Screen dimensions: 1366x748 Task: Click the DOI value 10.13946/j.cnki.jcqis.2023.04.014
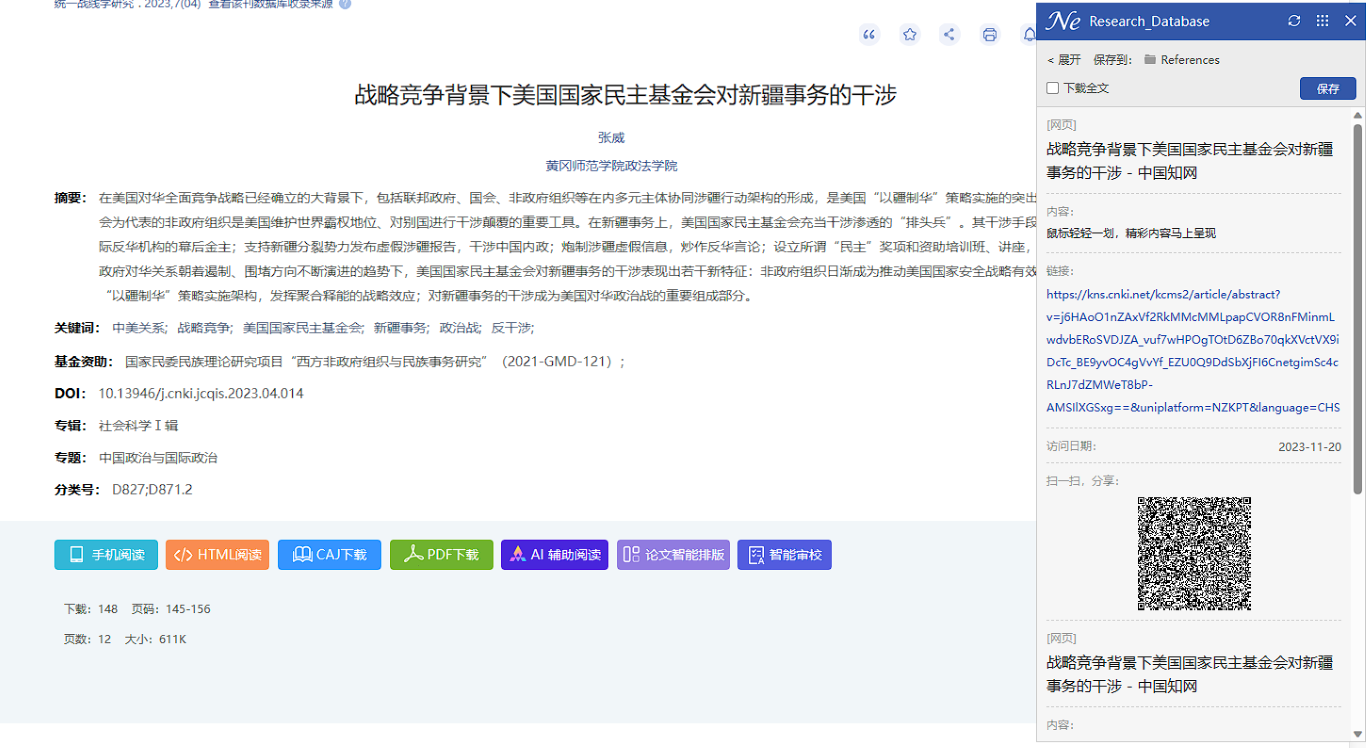200,394
